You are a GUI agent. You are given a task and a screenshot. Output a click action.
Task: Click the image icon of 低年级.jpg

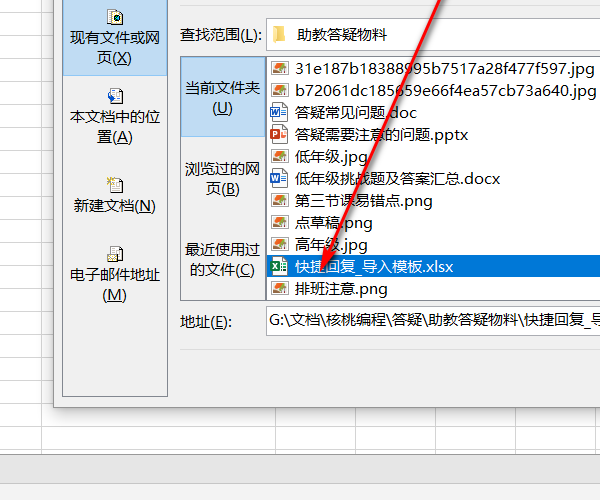[x=279, y=156]
